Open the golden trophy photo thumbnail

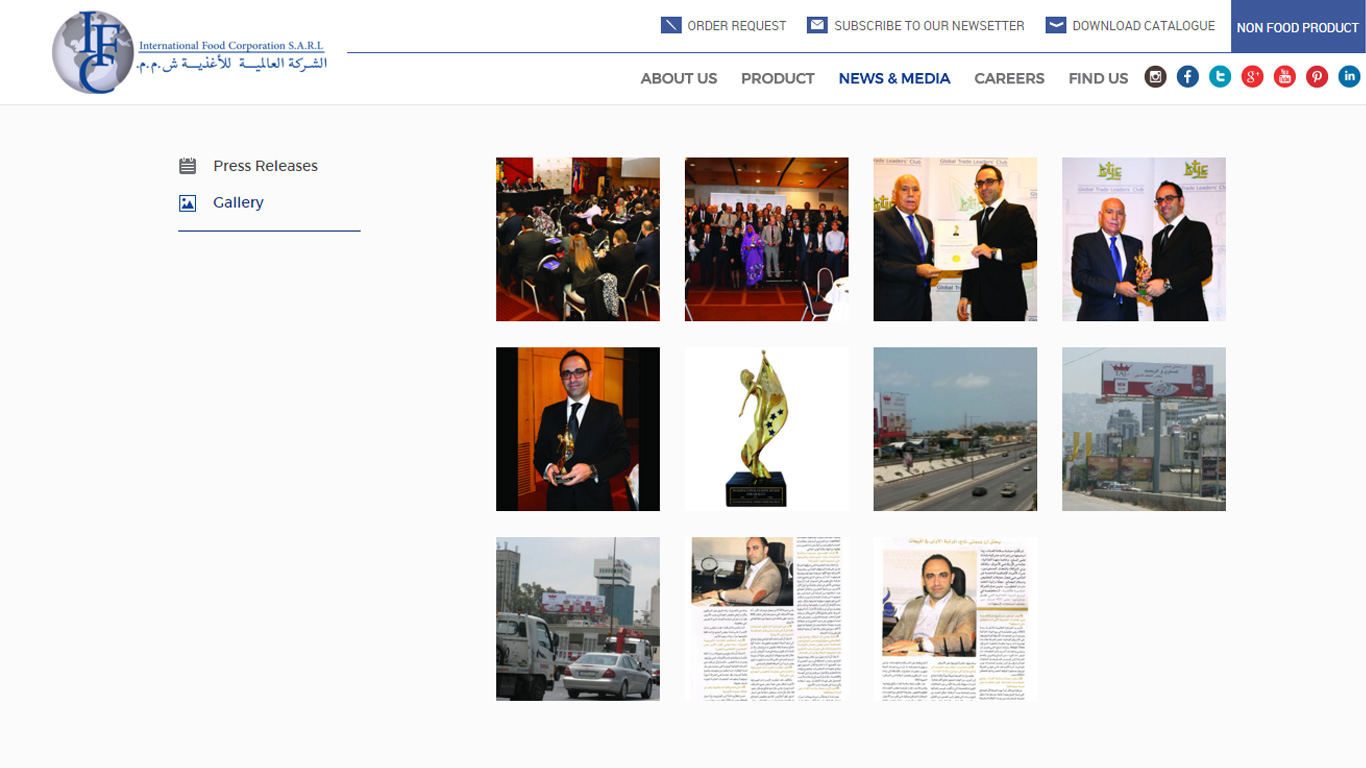click(766, 429)
